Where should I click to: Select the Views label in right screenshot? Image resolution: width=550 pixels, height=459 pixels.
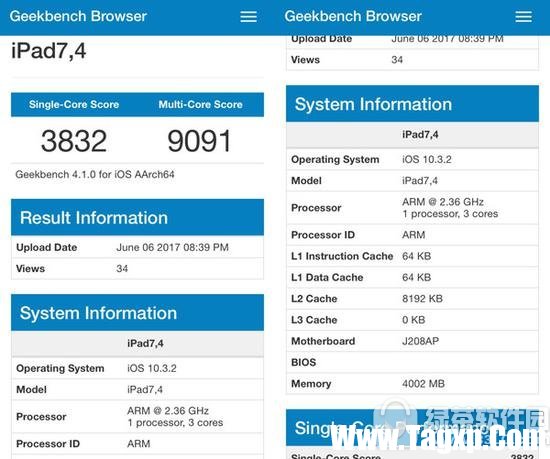click(306, 60)
